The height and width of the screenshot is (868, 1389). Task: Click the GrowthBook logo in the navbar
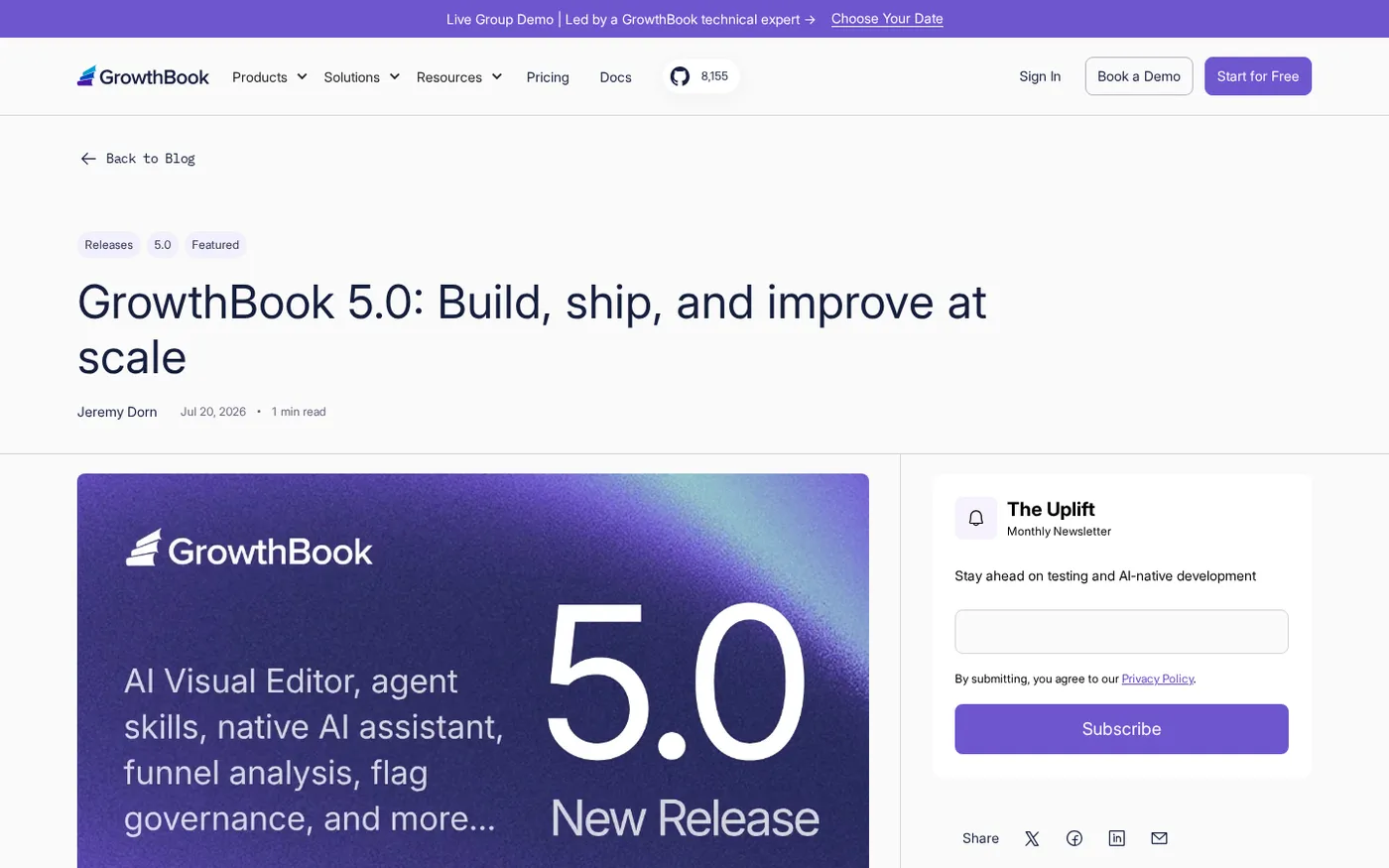point(143,76)
